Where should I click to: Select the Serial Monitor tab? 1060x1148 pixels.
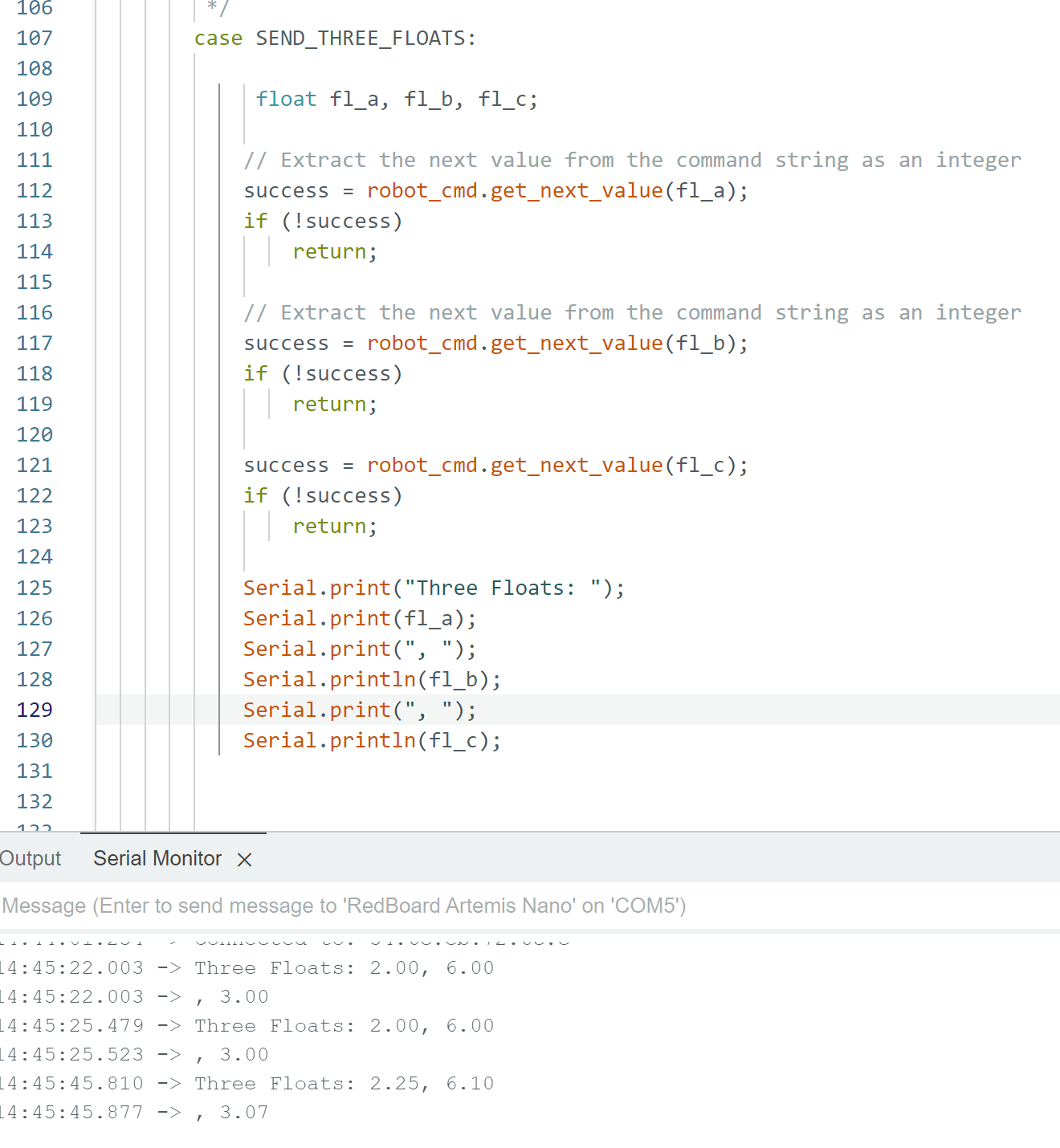[x=157, y=858]
